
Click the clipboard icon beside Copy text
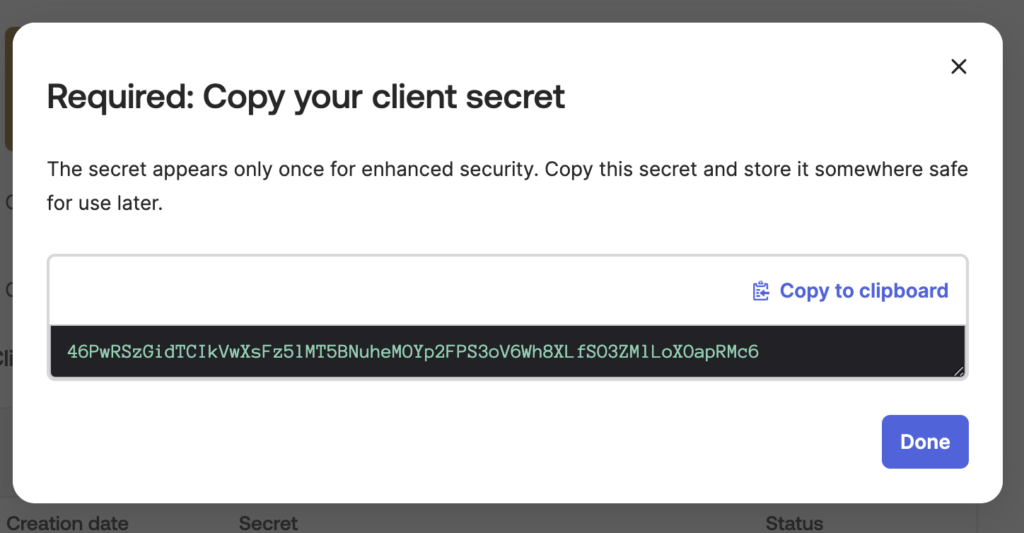click(x=761, y=291)
